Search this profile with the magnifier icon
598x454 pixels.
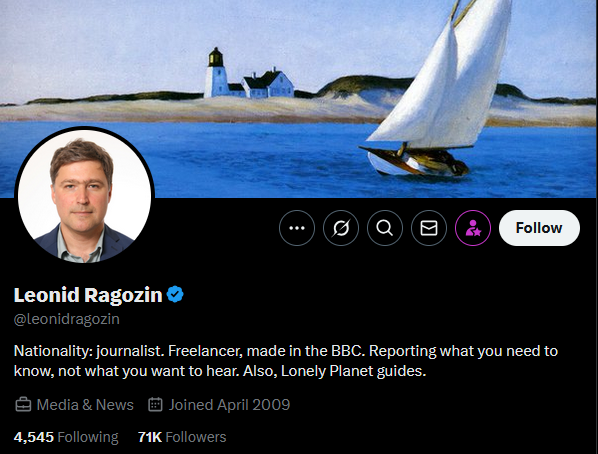point(385,228)
